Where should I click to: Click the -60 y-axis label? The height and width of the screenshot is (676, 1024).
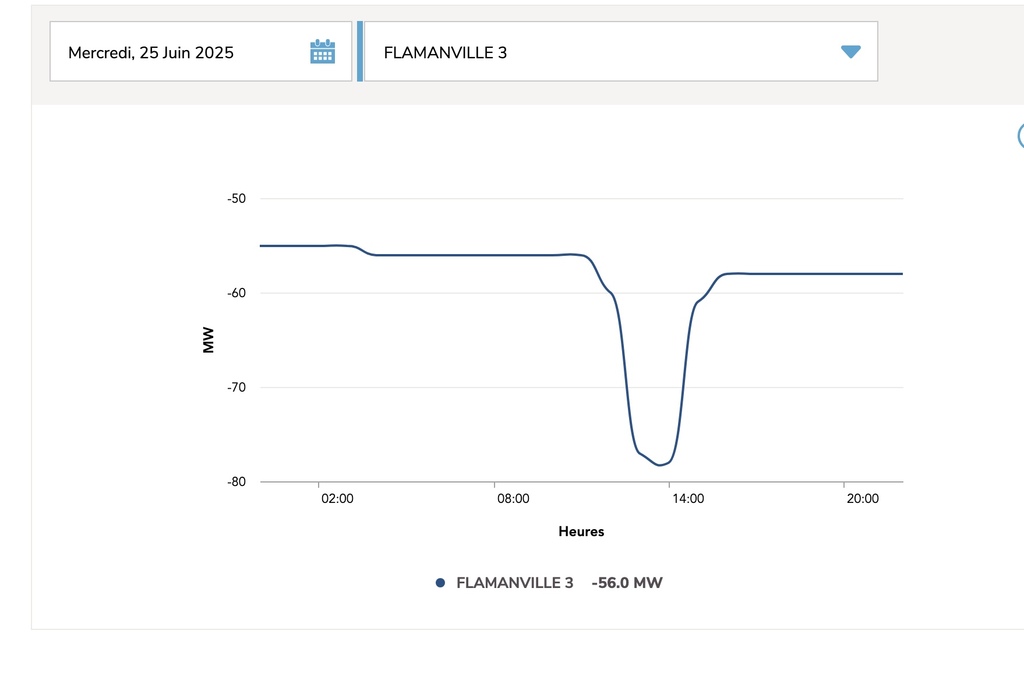236,293
